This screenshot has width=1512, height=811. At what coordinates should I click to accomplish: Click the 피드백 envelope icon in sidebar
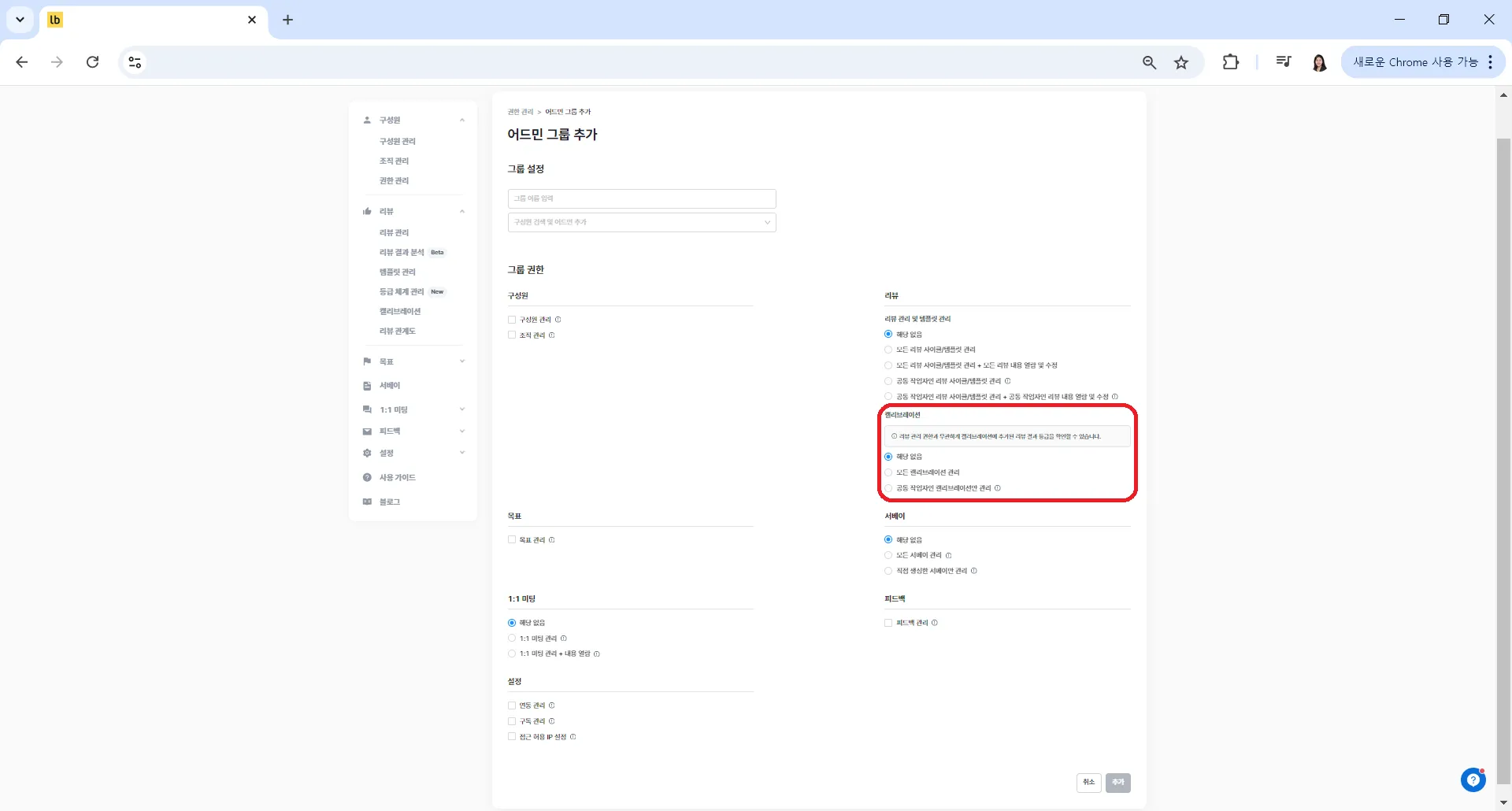367,431
